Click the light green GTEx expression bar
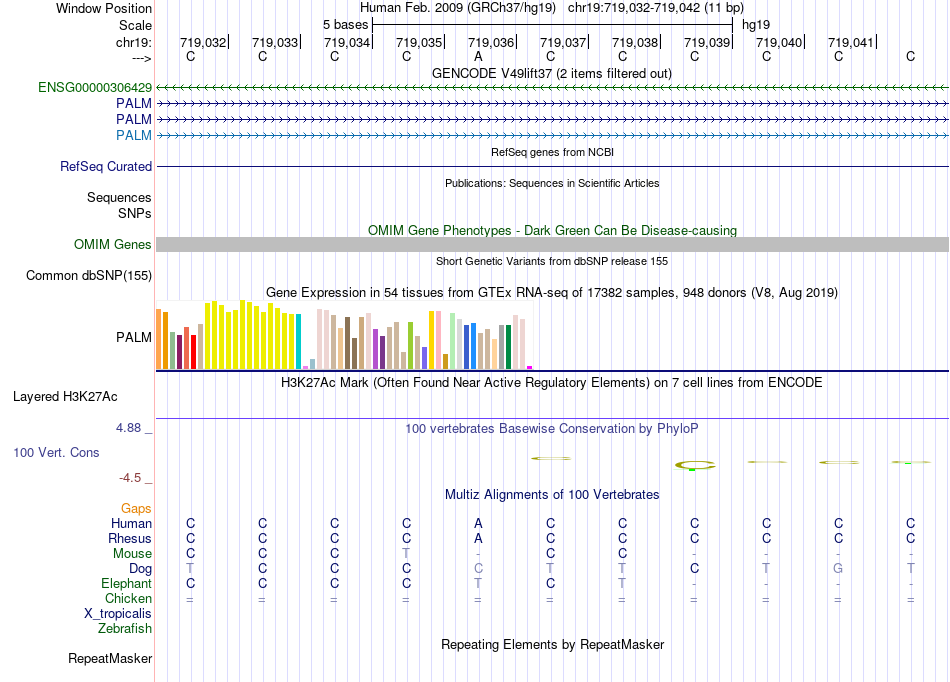950x682 pixels. tap(453, 340)
